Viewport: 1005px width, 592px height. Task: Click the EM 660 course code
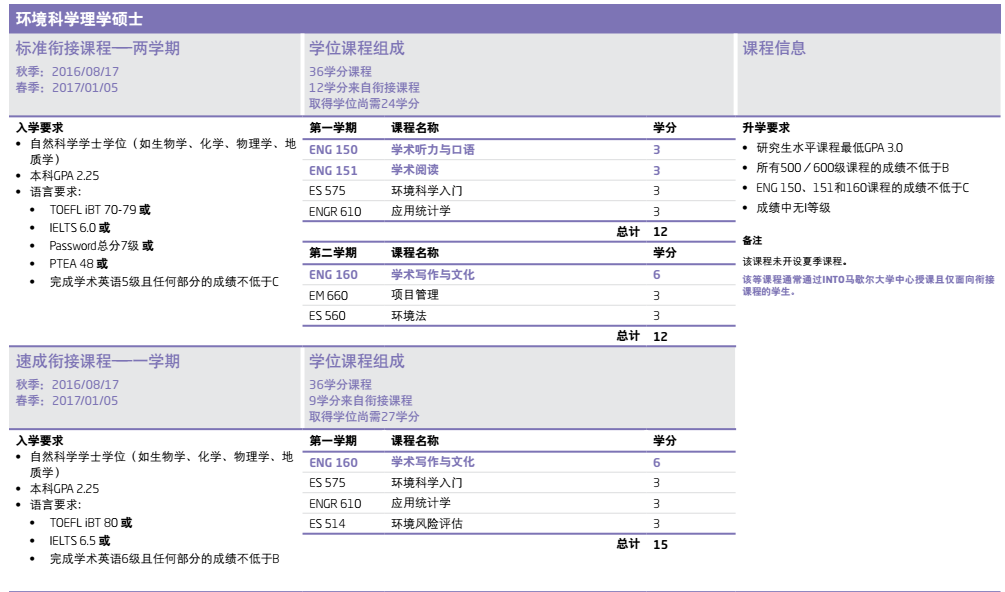pos(329,295)
